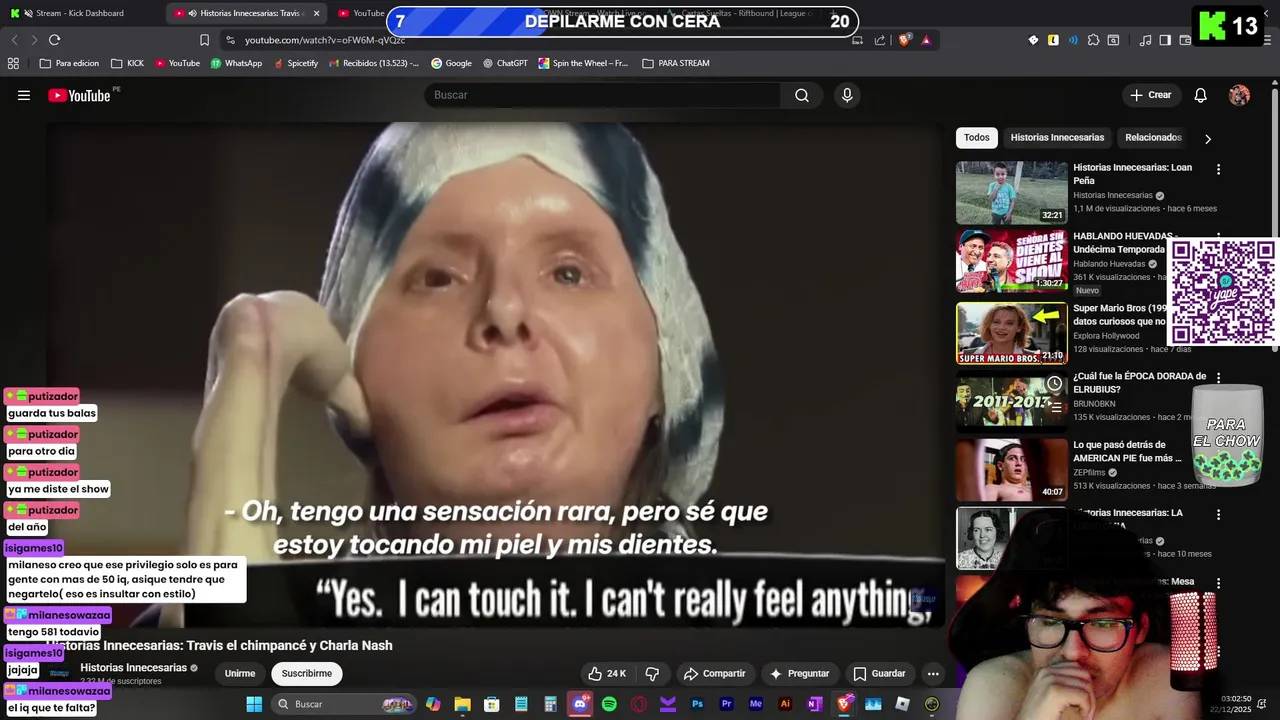This screenshot has height=720, width=1280.
Task: Open Spotify from the taskbar
Action: [609, 704]
